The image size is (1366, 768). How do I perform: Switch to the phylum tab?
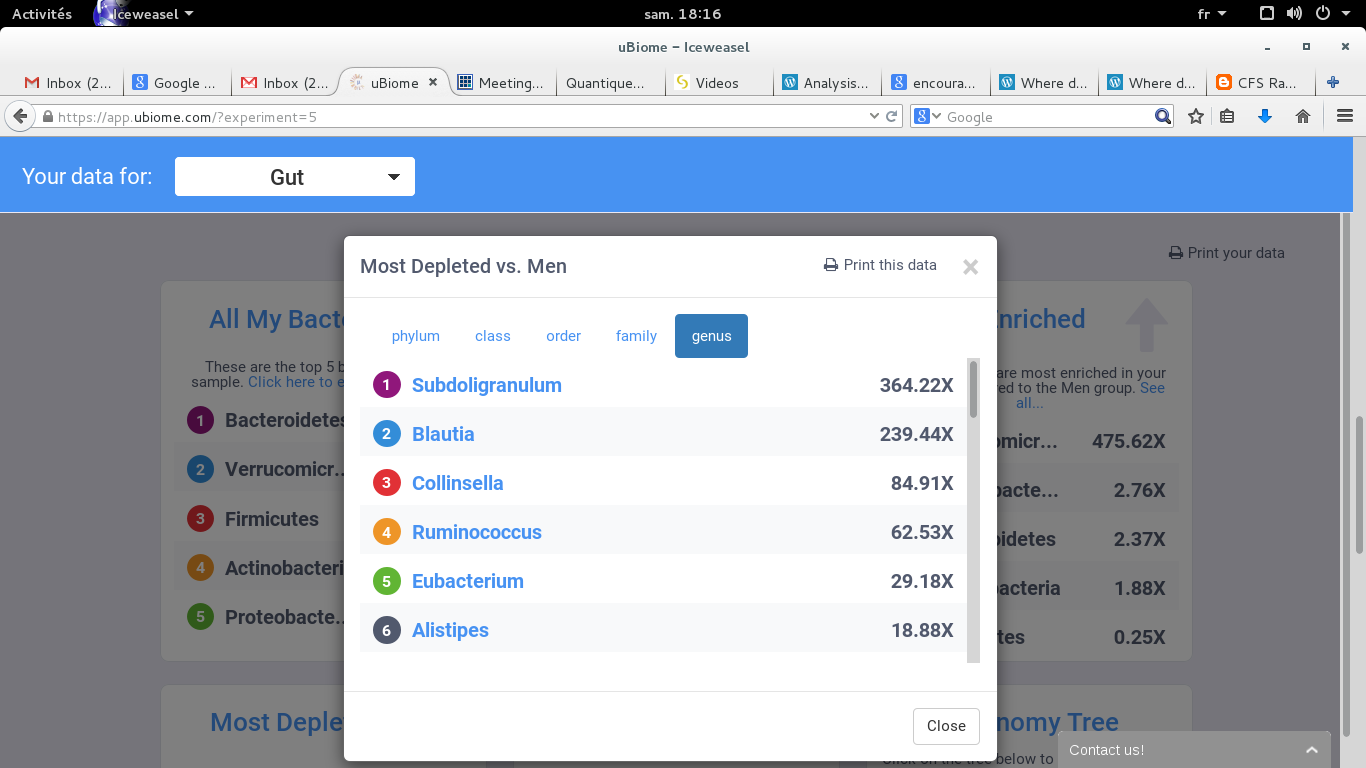(x=416, y=336)
